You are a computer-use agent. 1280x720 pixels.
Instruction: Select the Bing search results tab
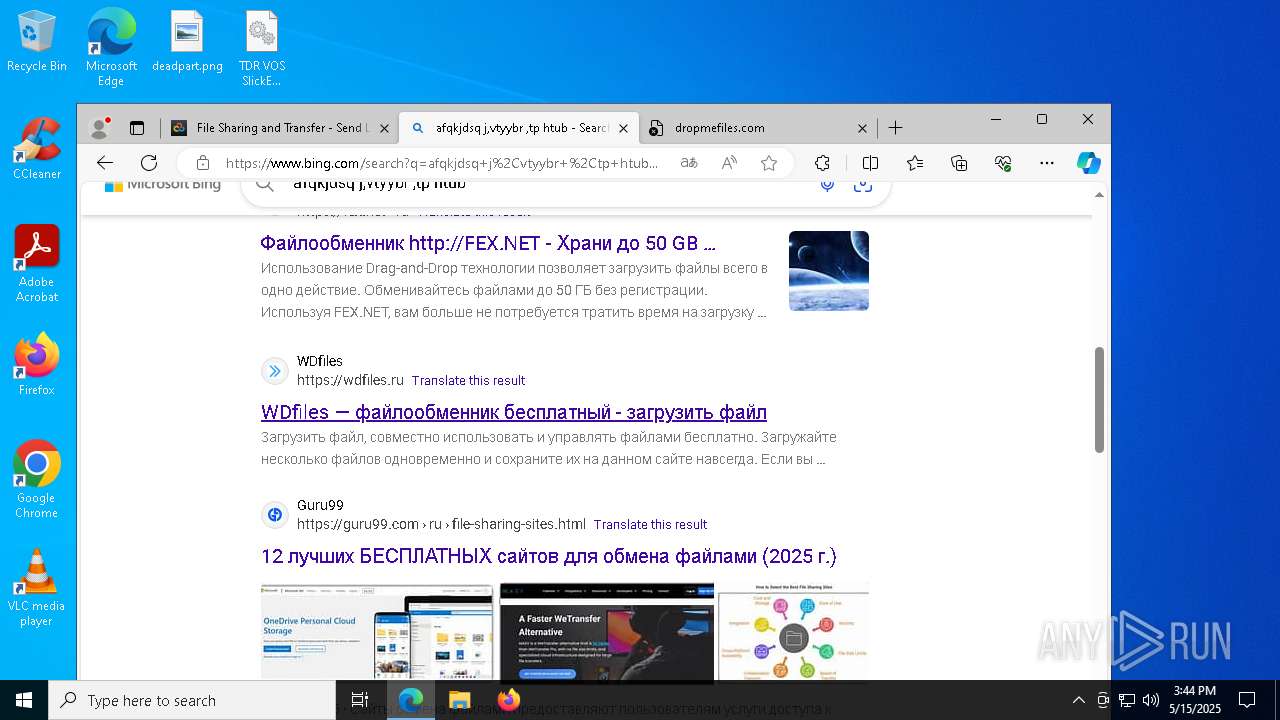pos(518,128)
